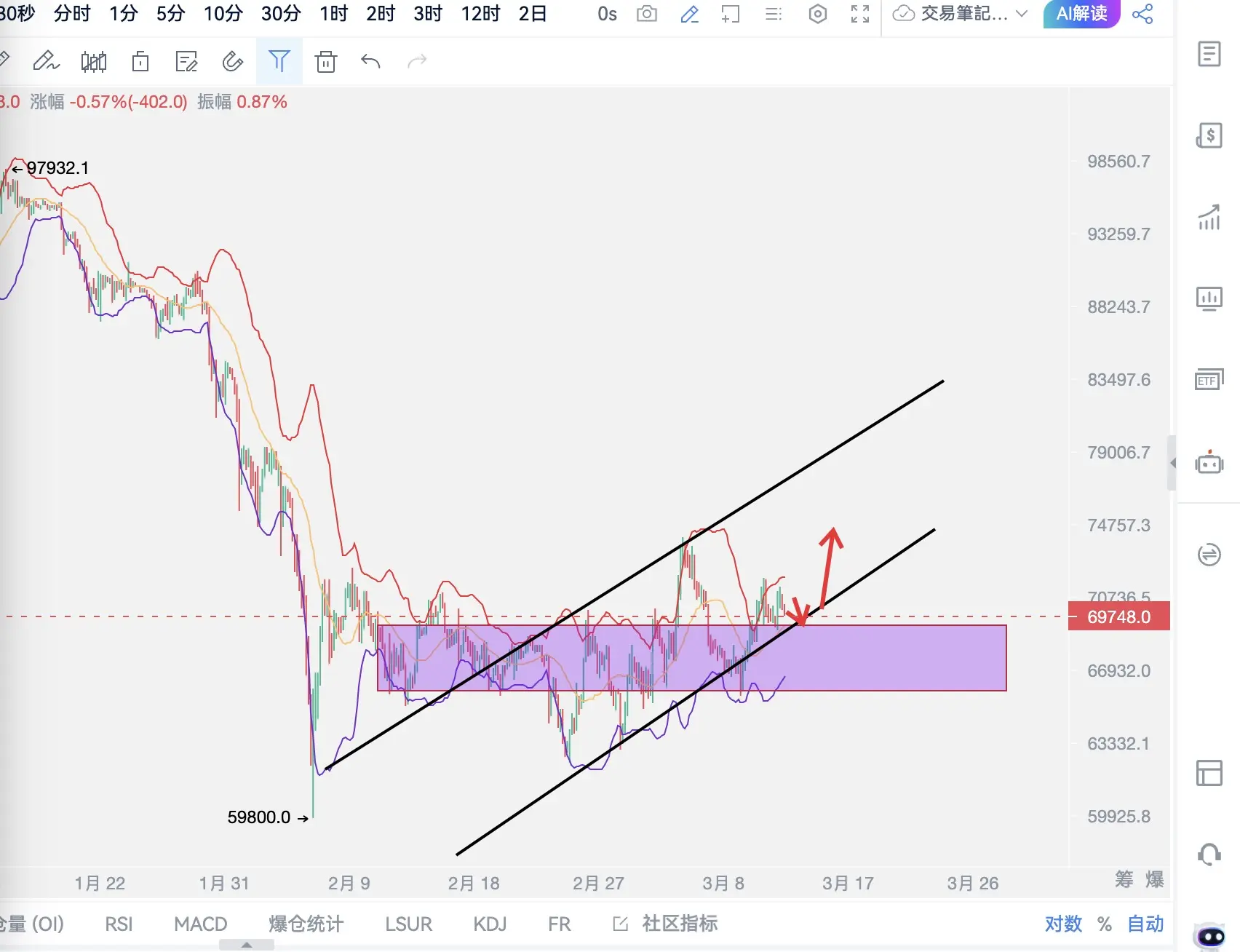Collapse the right sidebar arrow
The image size is (1240, 952).
click(1172, 463)
